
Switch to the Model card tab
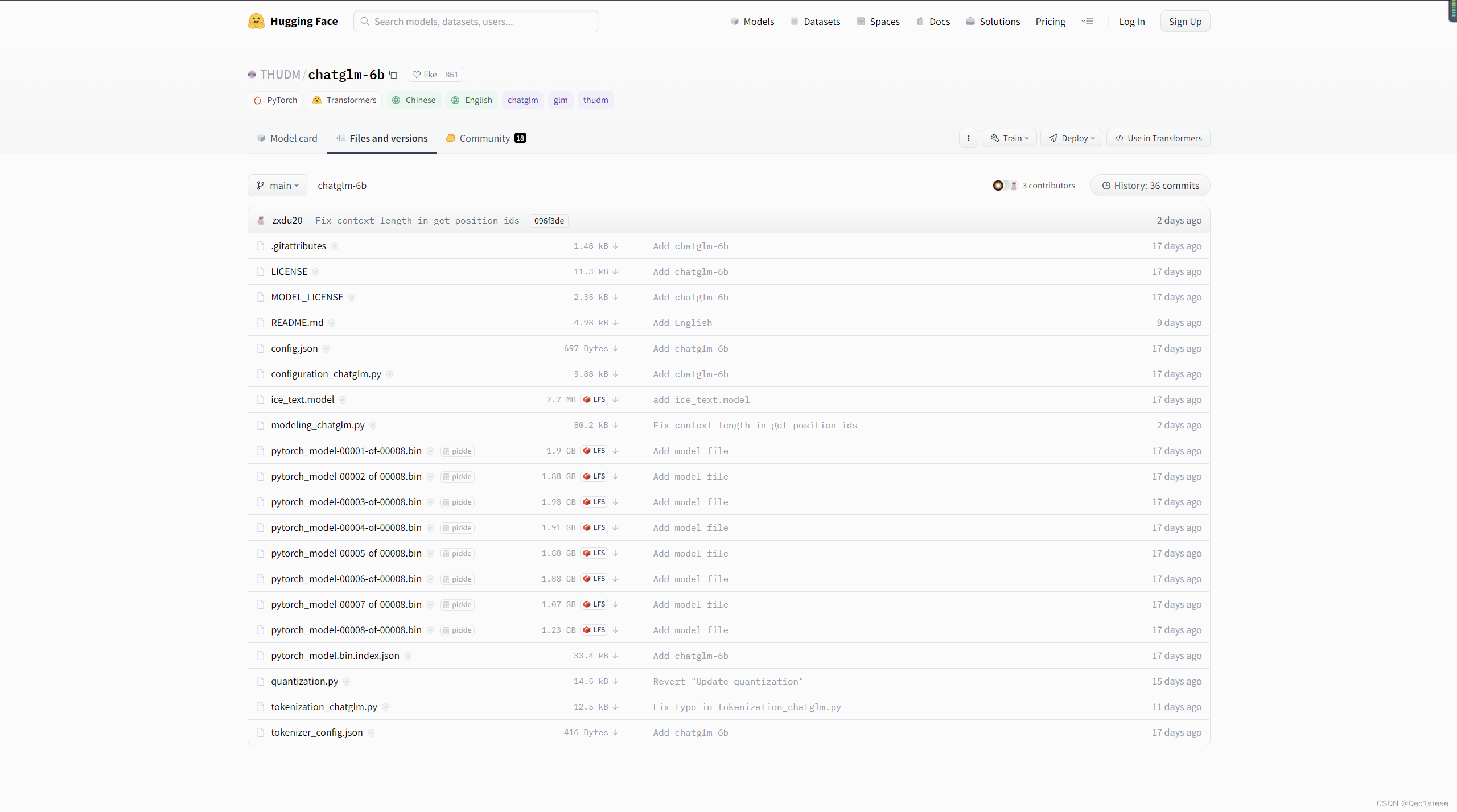point(287,138)
